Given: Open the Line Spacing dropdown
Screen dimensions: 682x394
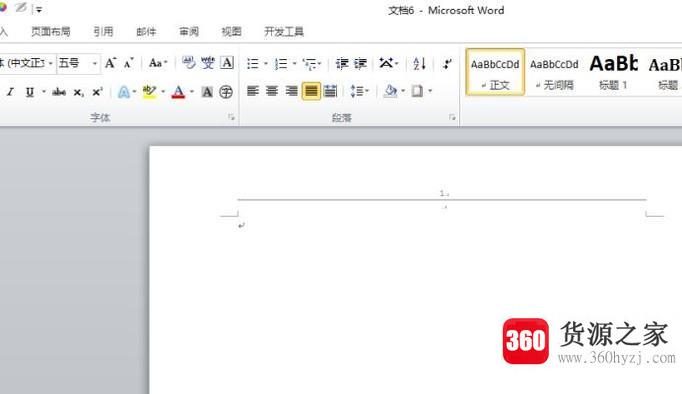Looking at the screenshot, I should [360, 91].
